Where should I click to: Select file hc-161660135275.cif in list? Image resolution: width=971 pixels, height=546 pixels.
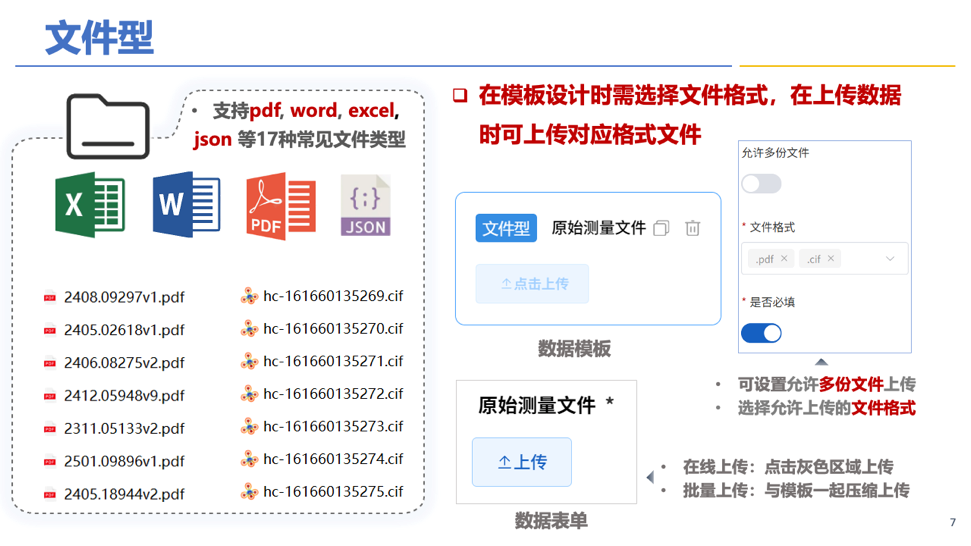point(332,491)
